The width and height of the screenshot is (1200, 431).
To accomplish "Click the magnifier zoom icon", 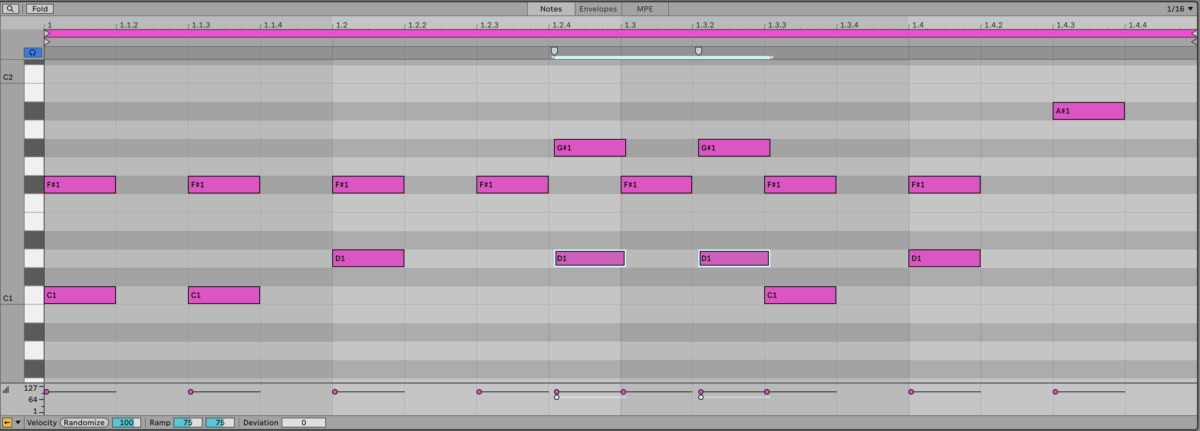I will (10, 8).
